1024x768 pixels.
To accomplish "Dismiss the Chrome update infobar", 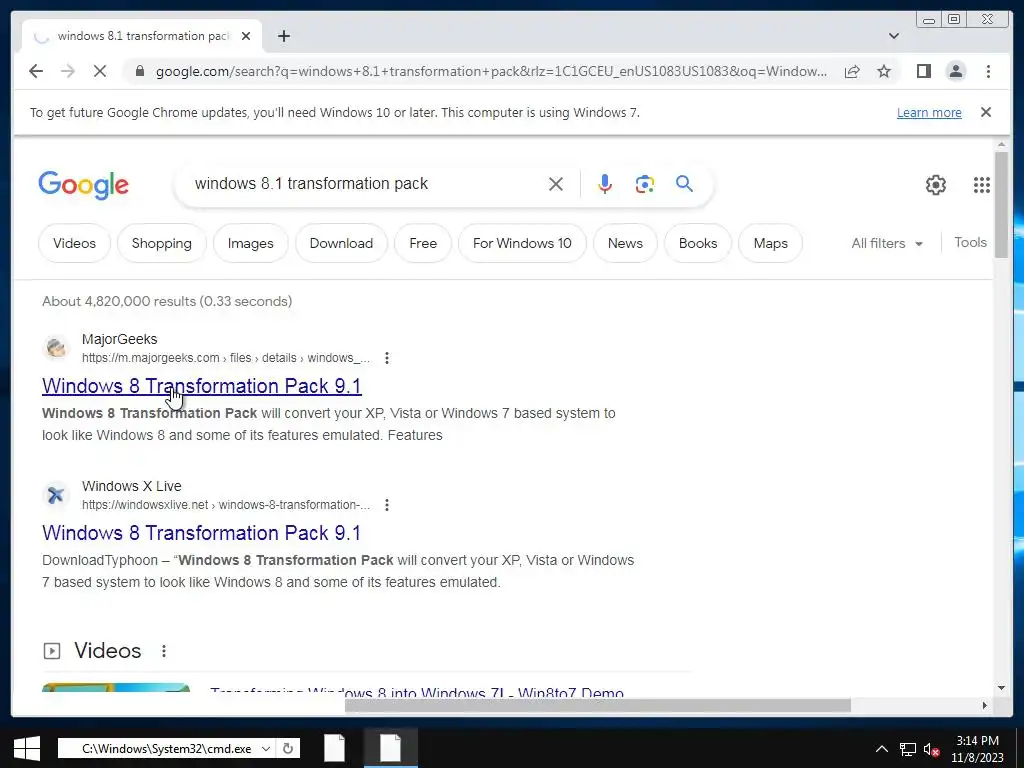I will 985,112.
